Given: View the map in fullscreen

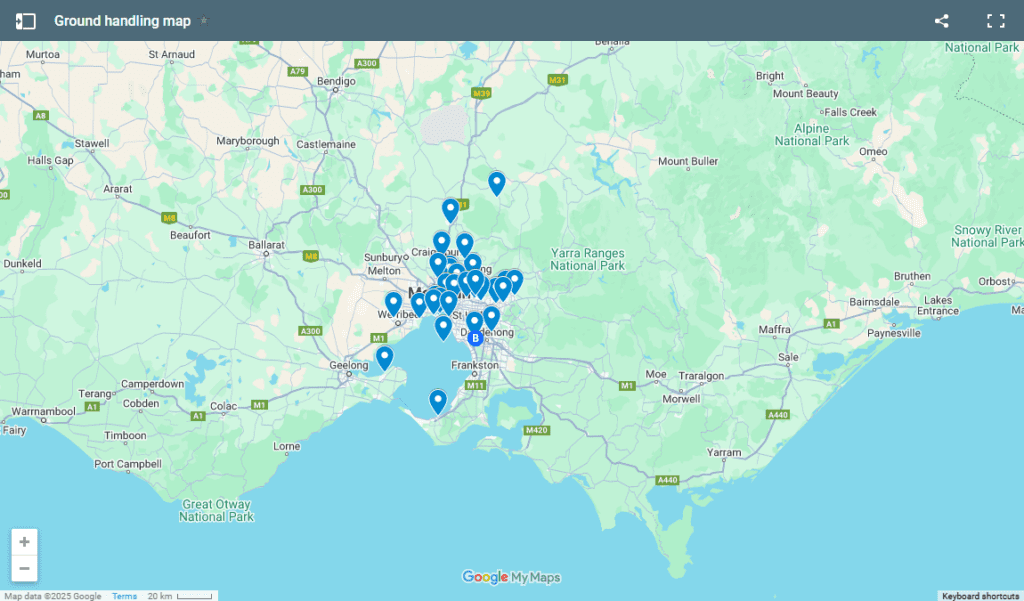Looking at the screenshot, I should [x=995, y=21].
